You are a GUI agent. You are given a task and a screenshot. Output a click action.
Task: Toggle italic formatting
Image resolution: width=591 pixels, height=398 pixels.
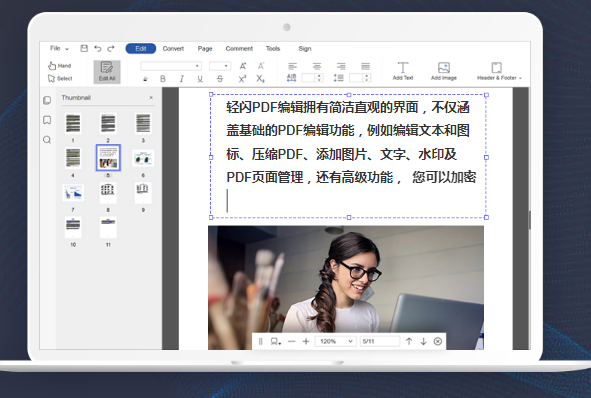(182, 79)
